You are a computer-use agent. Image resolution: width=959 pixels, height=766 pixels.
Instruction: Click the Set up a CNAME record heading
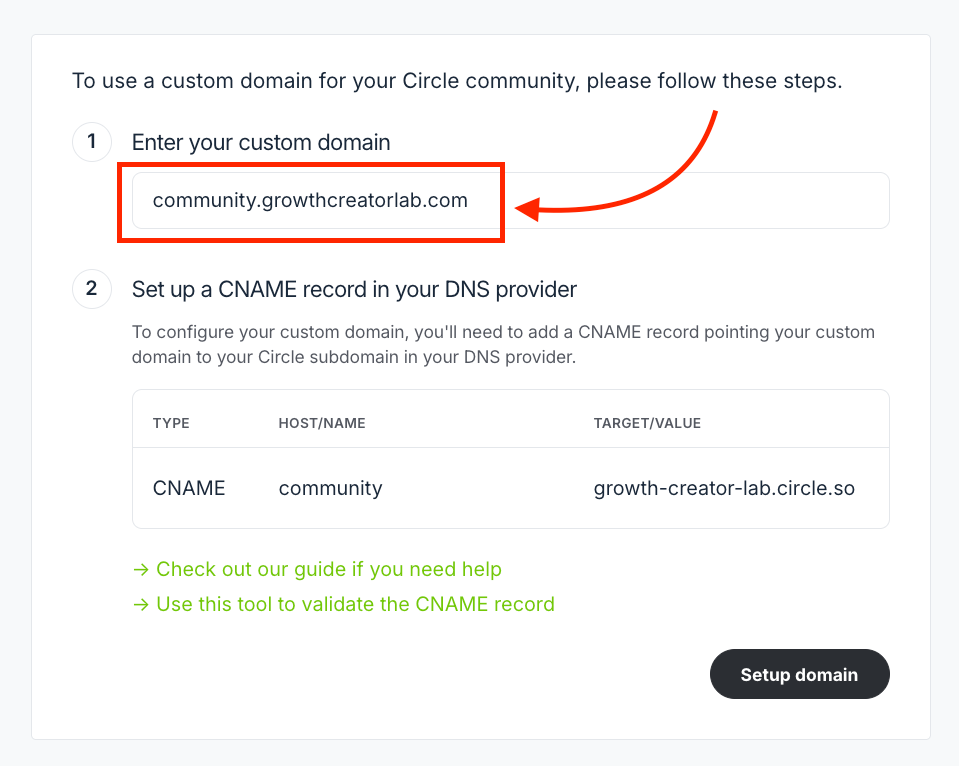(354, 289)
